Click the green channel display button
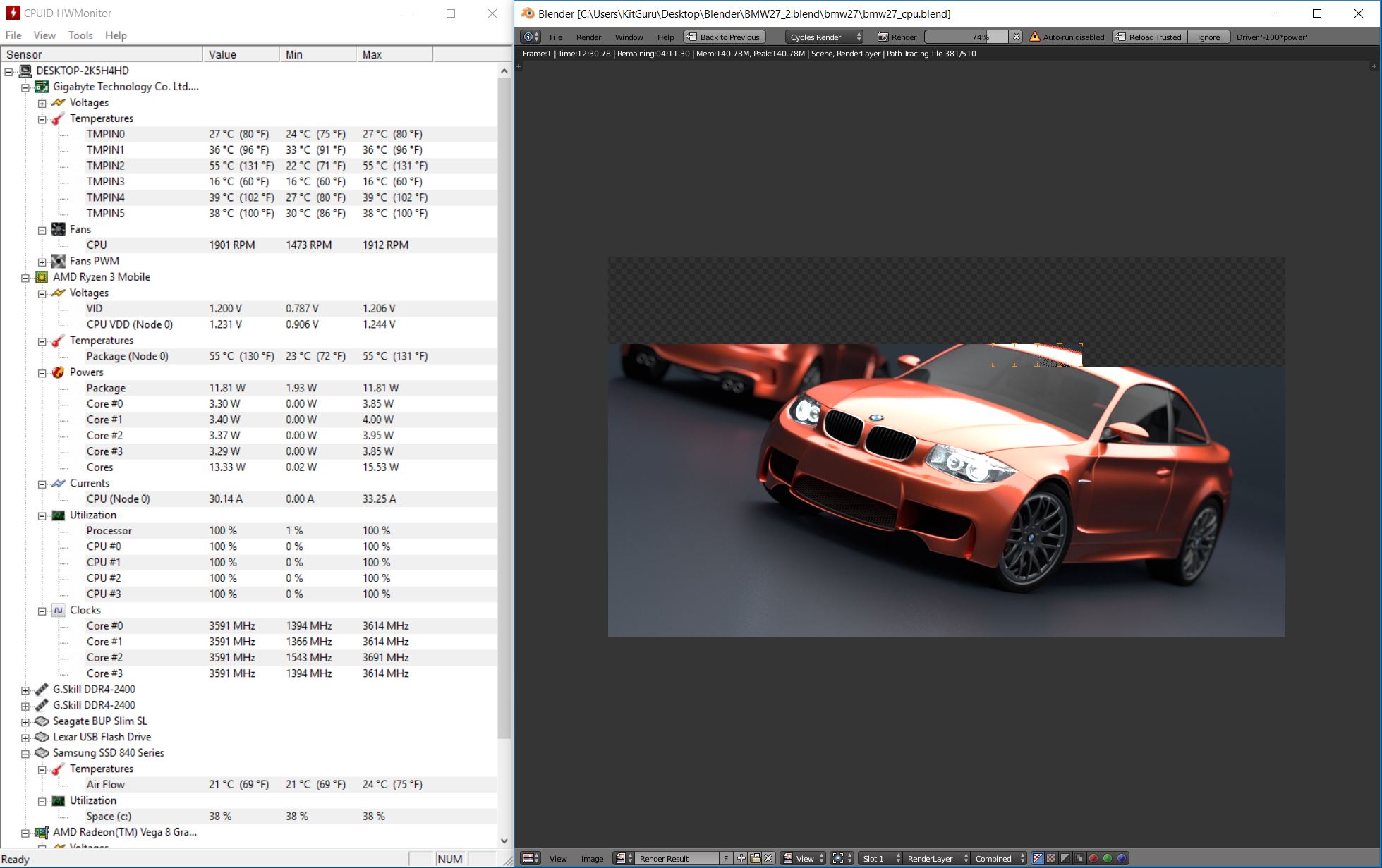1382x868 pixels. coord(1108,858)
